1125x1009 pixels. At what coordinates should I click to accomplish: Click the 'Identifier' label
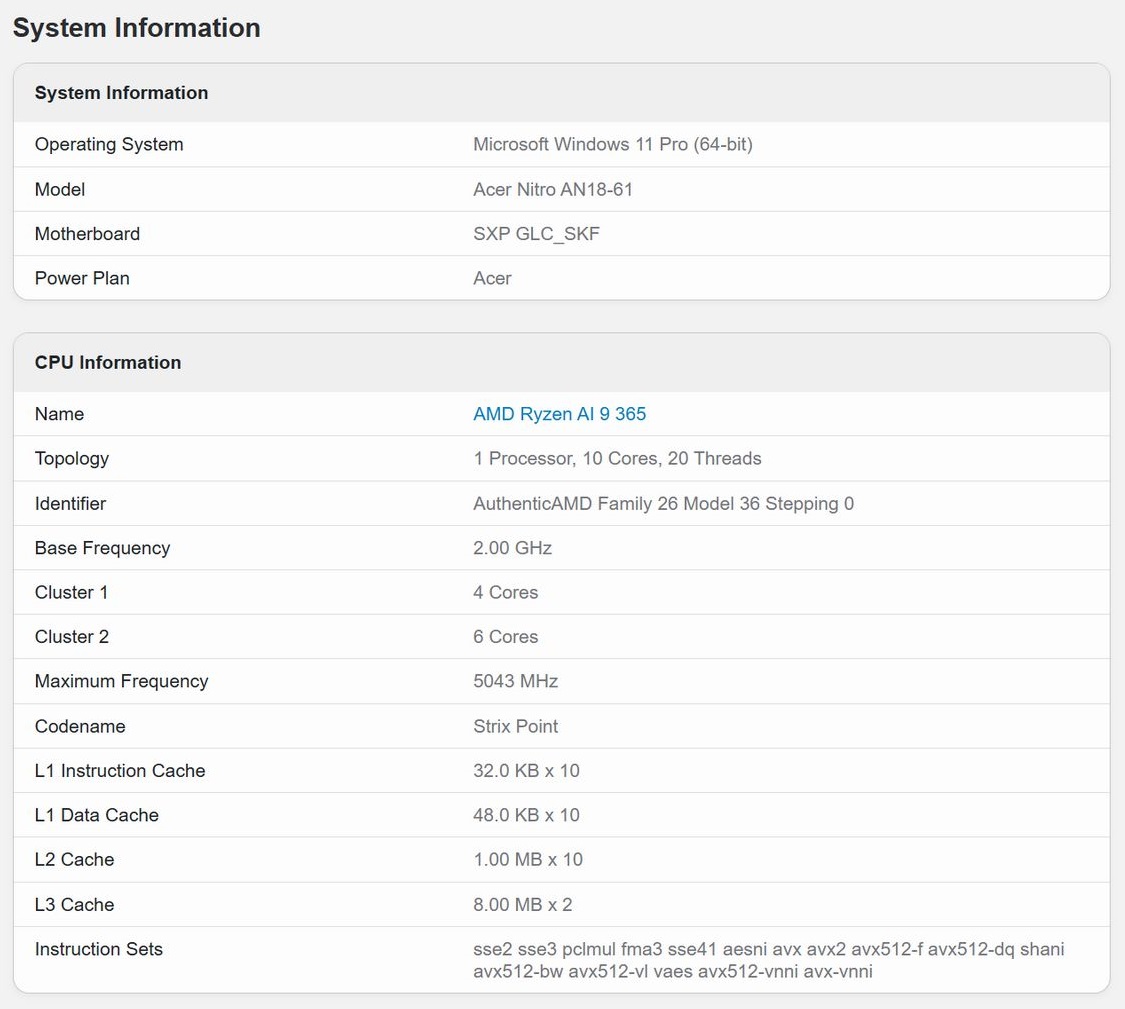[70, 504]
